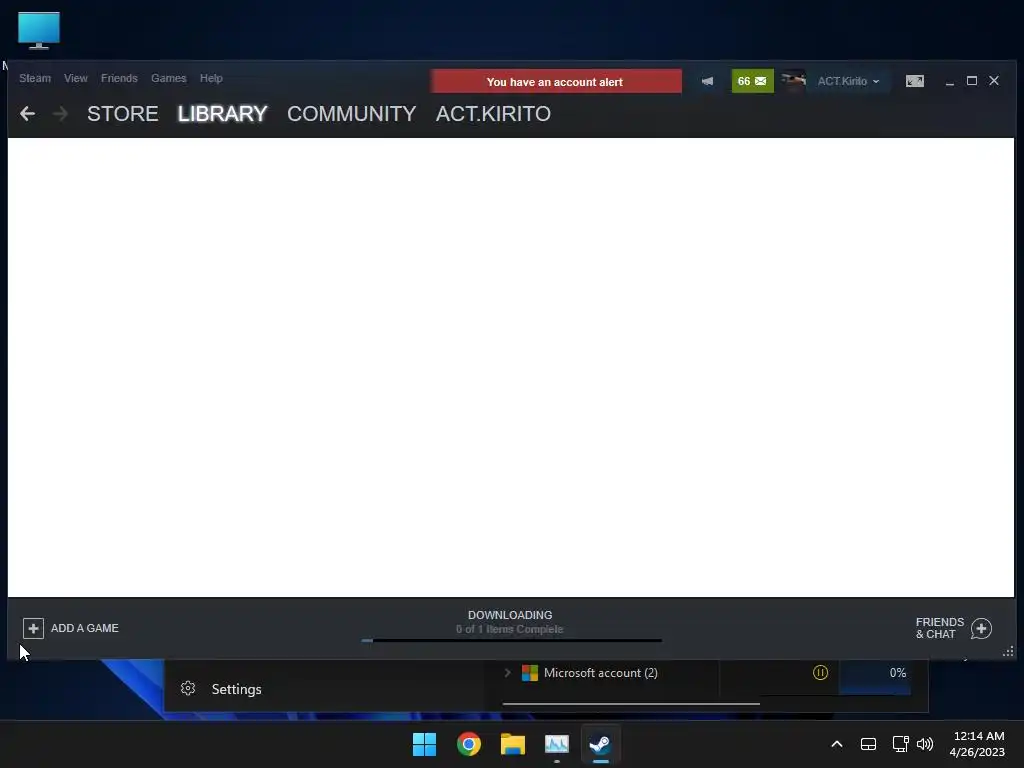Click the Settings gear icon behind Steam
This screenshot has height=768, width=1024.
[188, 688]
